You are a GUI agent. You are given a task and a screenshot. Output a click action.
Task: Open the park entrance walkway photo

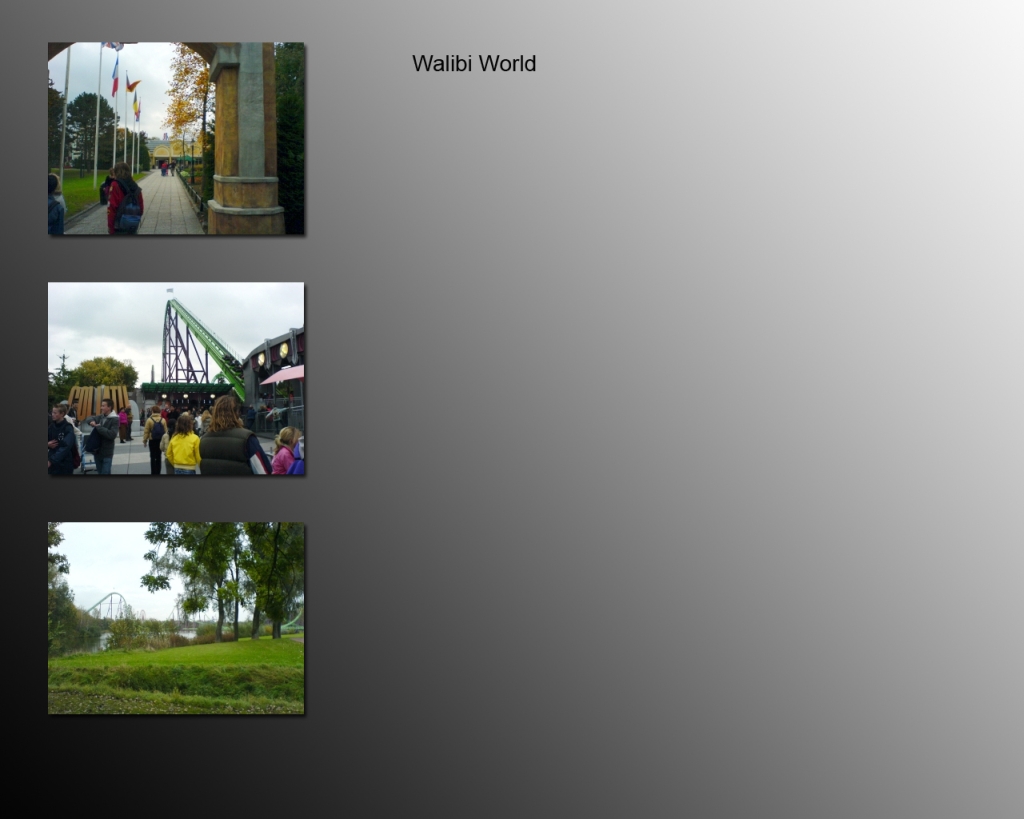pos(176,138)
